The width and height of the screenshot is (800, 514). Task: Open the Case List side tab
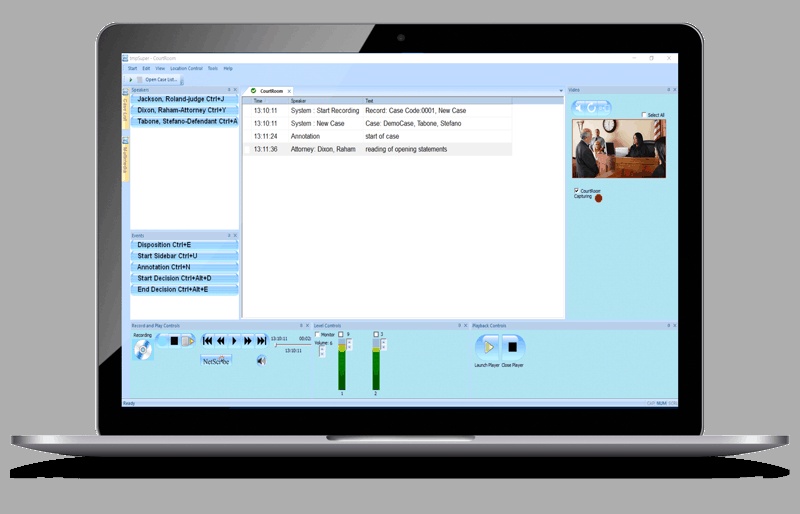[126, 110]
